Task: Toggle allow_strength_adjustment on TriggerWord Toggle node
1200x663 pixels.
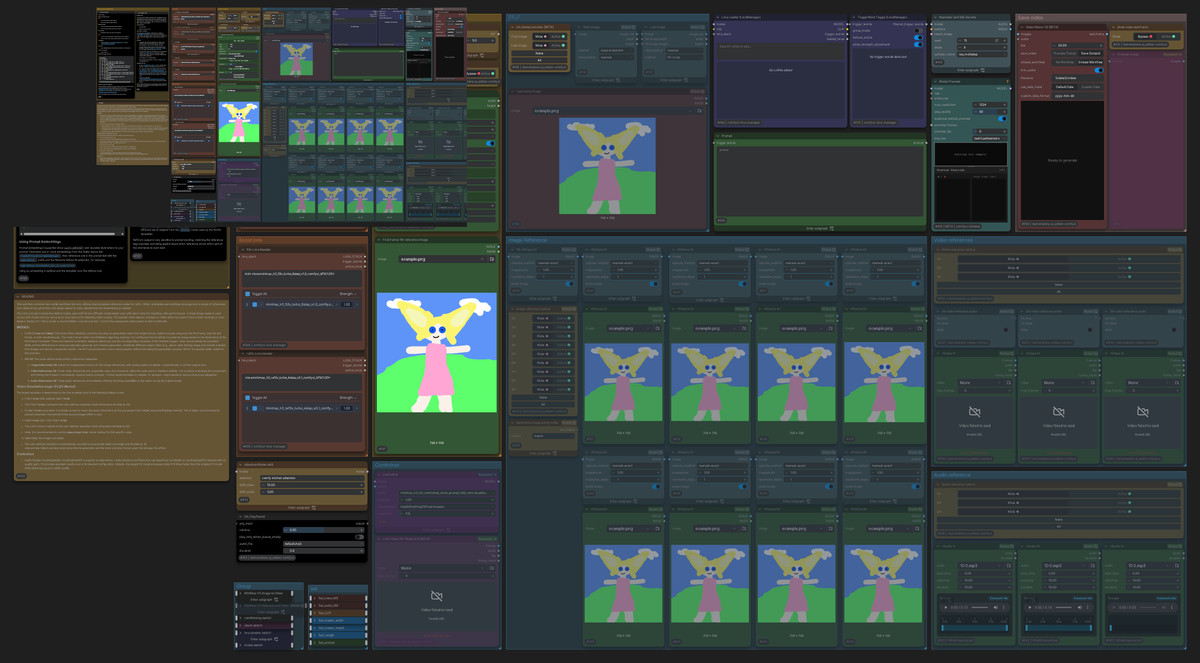Action: pyautogui.click(x=918, y=45)
